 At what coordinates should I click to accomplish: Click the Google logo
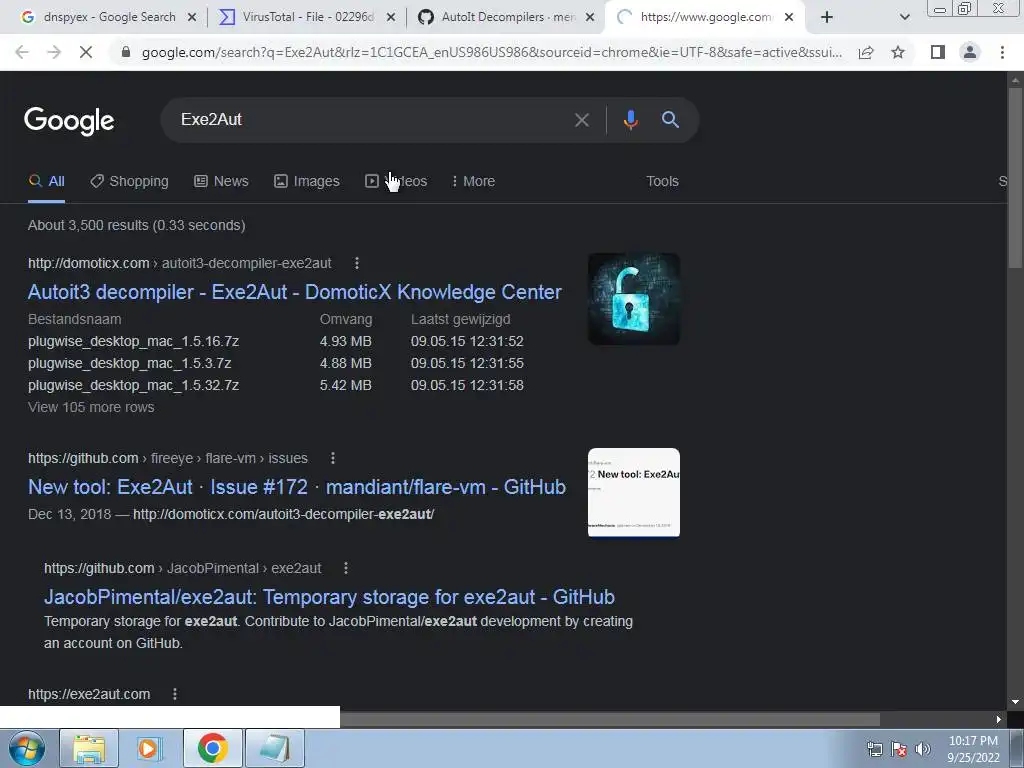[x=69, y=121]
